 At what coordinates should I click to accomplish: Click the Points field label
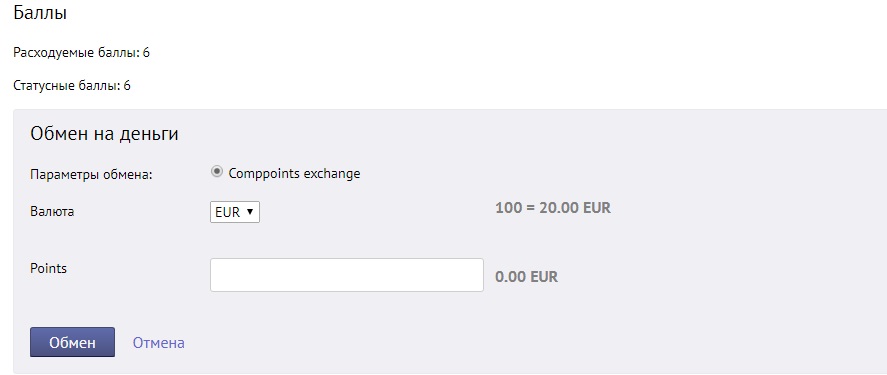[x=49, y=268]
